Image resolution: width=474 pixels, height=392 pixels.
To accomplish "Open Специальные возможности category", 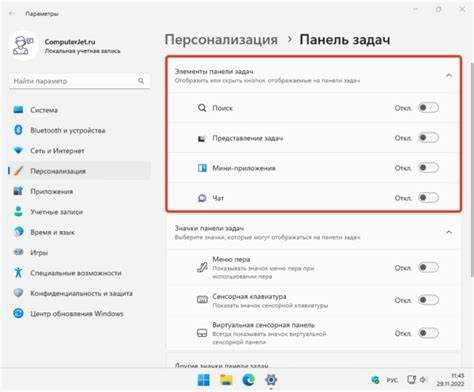I will [79, 273].
